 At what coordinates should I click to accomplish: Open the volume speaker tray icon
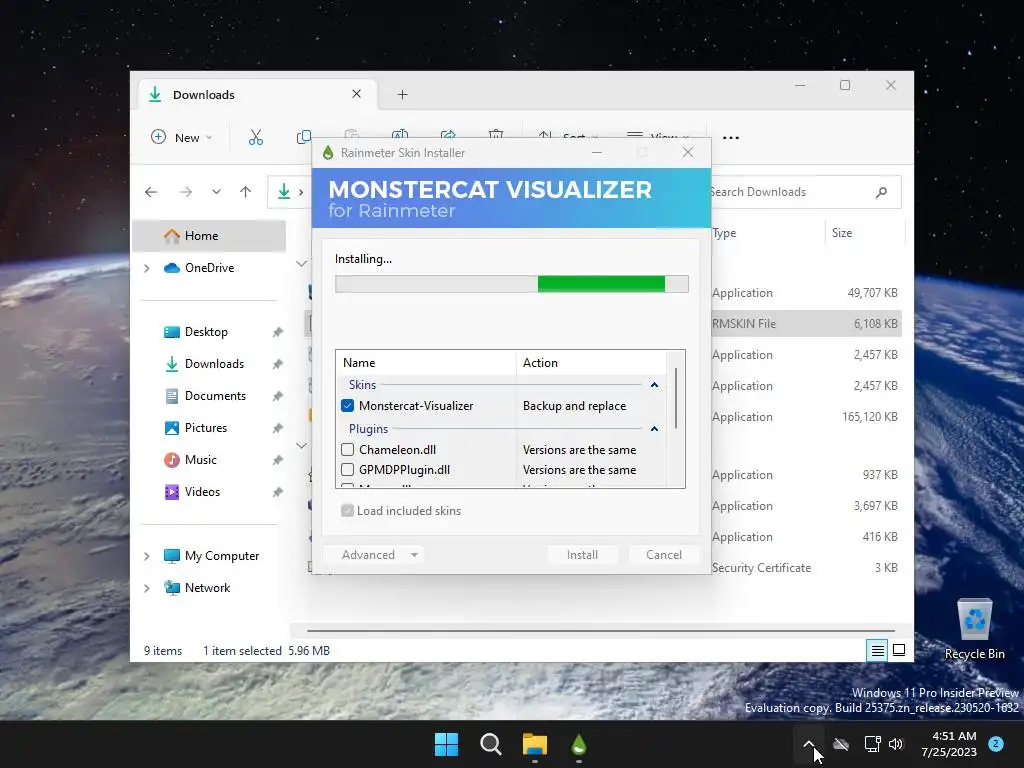pos(896,744)
